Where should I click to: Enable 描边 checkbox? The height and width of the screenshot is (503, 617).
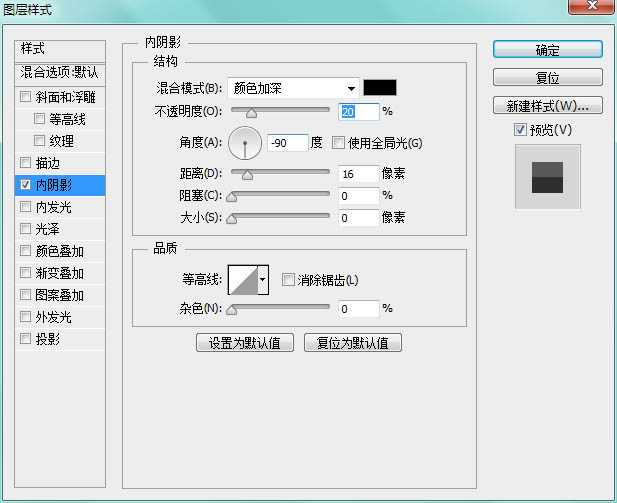click(26, 162)
